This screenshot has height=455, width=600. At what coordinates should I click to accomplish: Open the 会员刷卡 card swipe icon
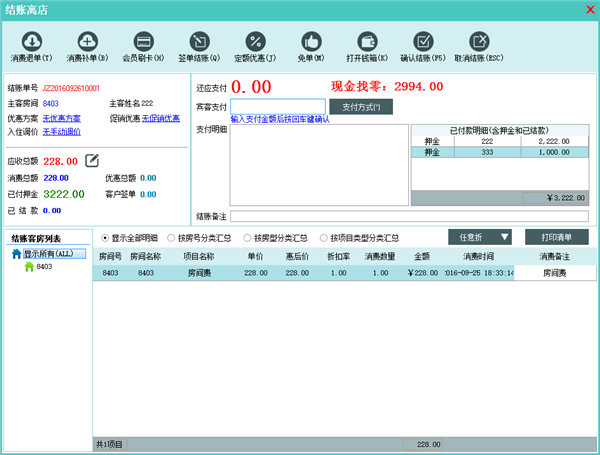[143, 42]
